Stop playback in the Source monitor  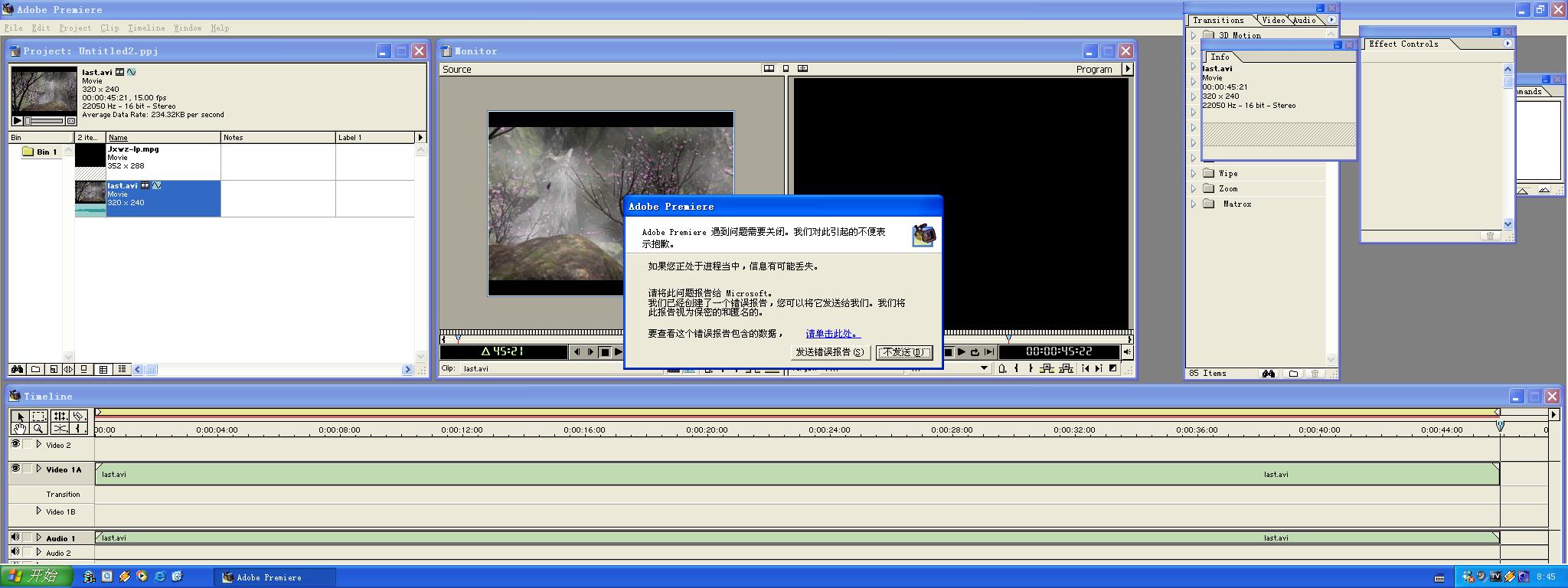pyautogui.click(x=604, y=352)
